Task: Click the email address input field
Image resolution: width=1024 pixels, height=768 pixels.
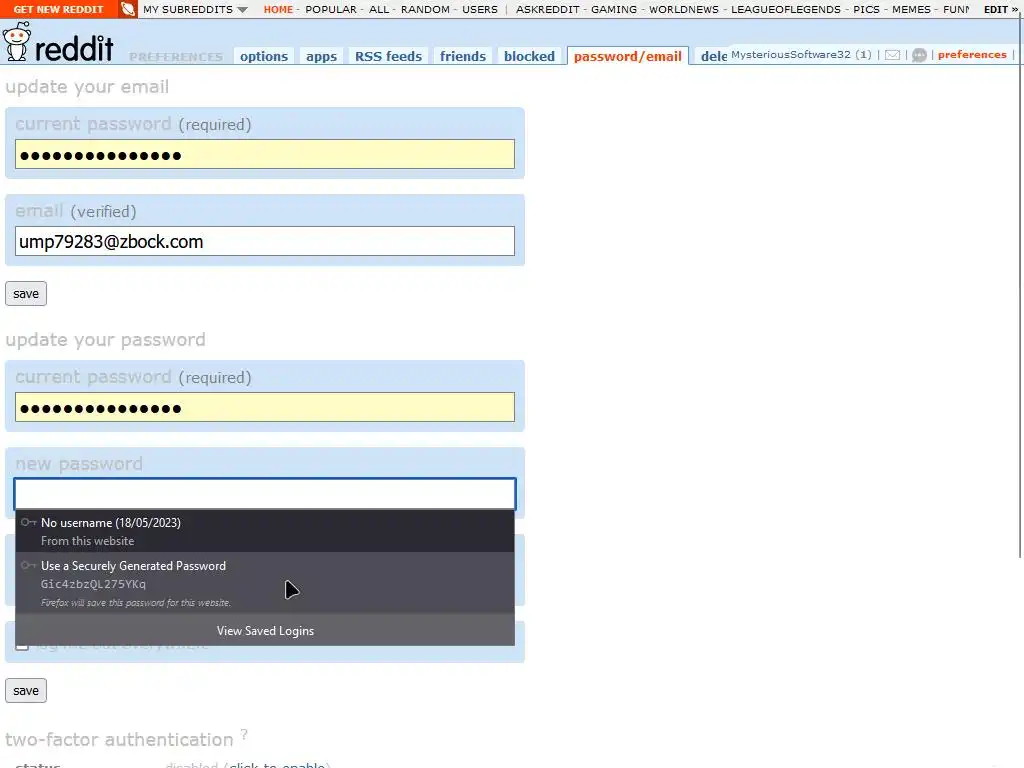Action: pos(264,241)
